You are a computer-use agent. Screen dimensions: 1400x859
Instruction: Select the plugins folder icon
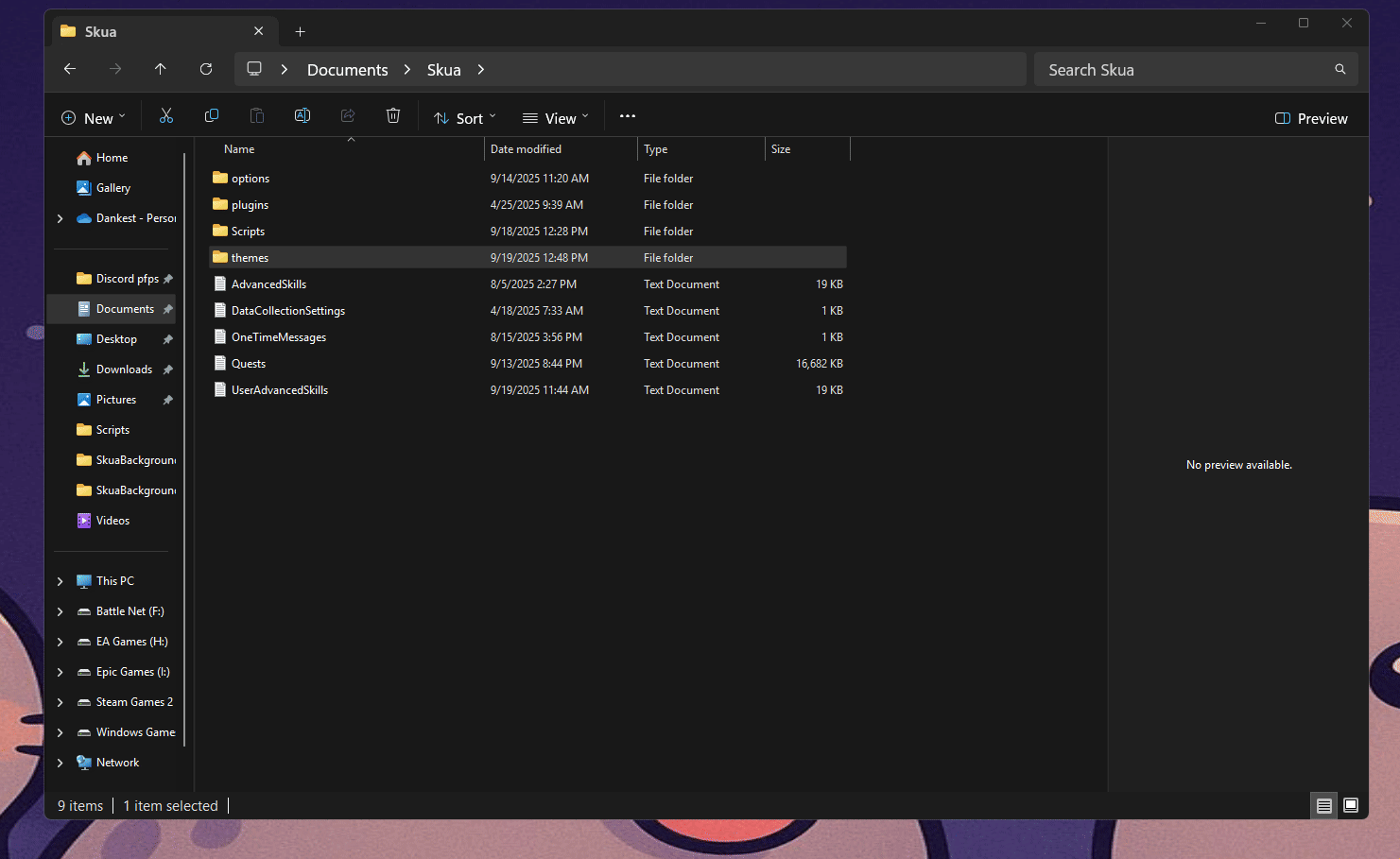tap(220, 204)
